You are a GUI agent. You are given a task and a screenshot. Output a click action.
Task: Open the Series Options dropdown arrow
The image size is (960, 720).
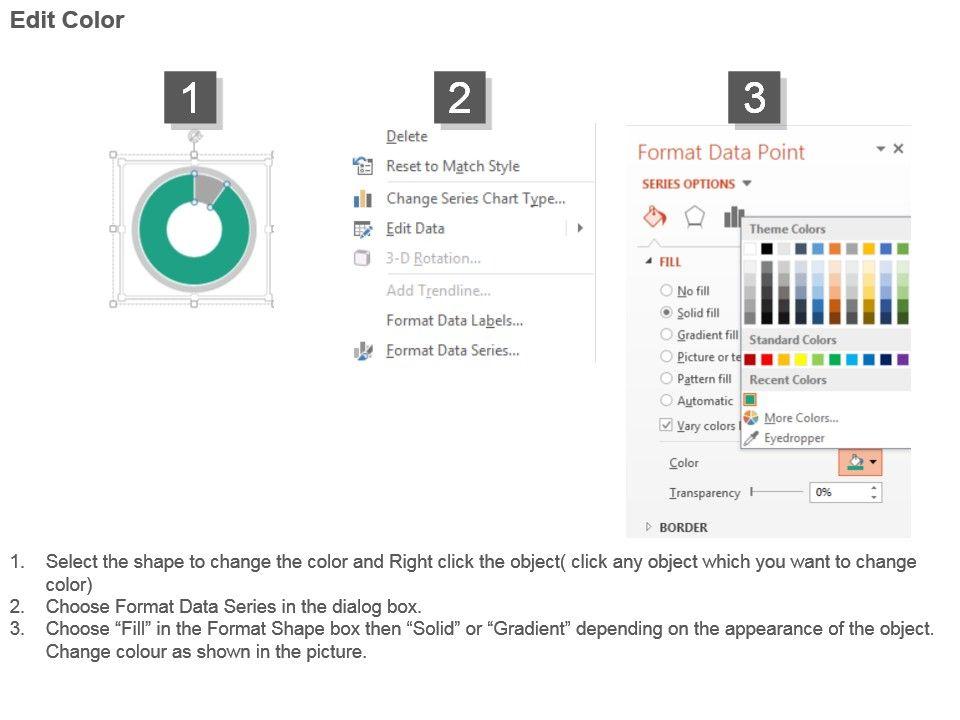coord(747,184)
